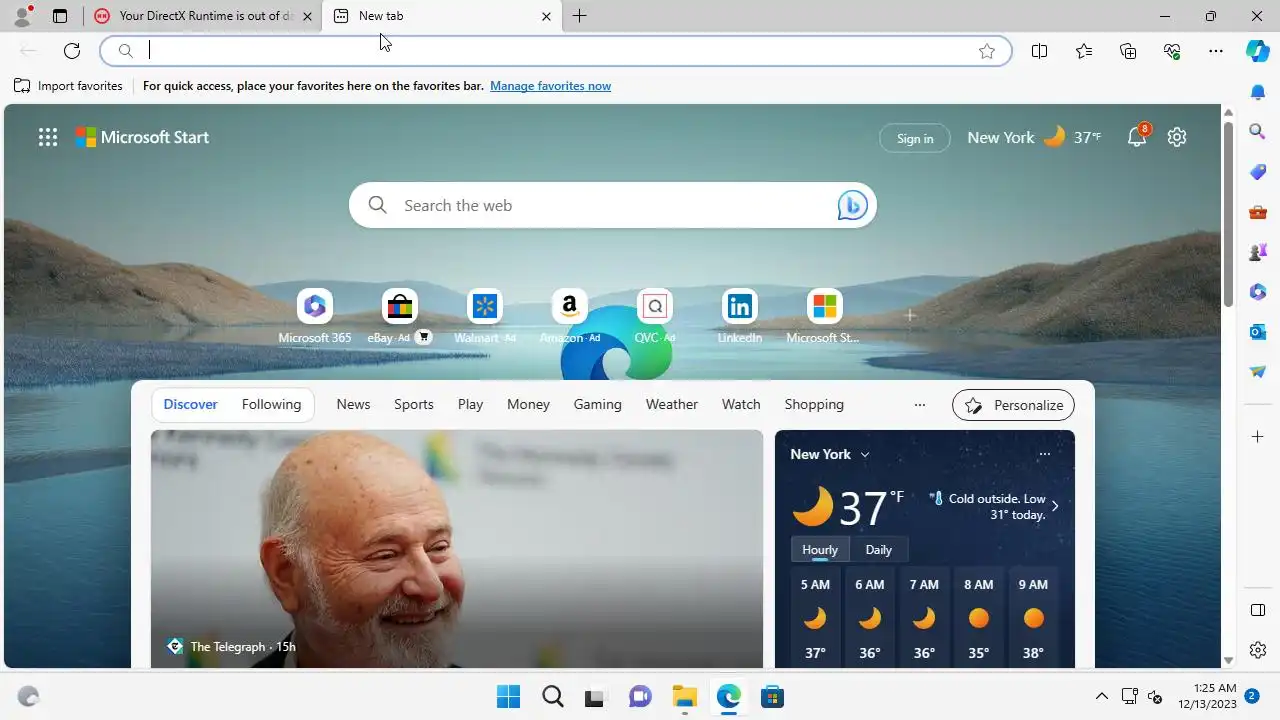Open File Explorer from the taskbar
Screen dimensions: 1280x720
(x=684, y=696)
